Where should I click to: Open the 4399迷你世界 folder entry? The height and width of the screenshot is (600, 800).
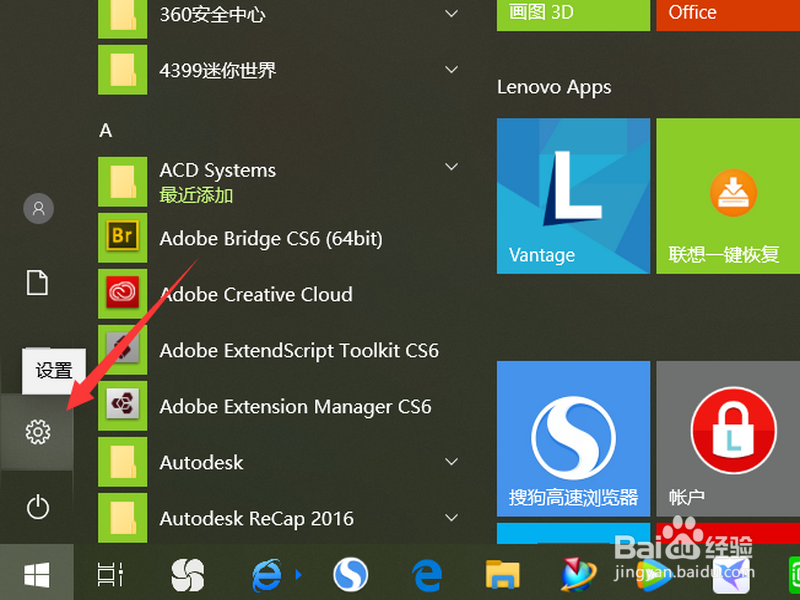click(x=280, y=70)
